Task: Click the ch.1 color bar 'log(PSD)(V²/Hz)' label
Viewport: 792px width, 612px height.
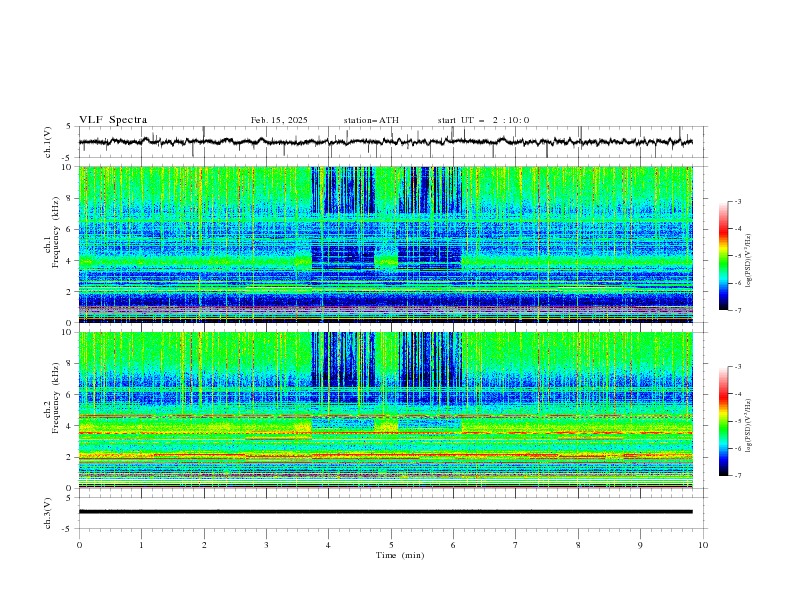Action: click(749, 261)
